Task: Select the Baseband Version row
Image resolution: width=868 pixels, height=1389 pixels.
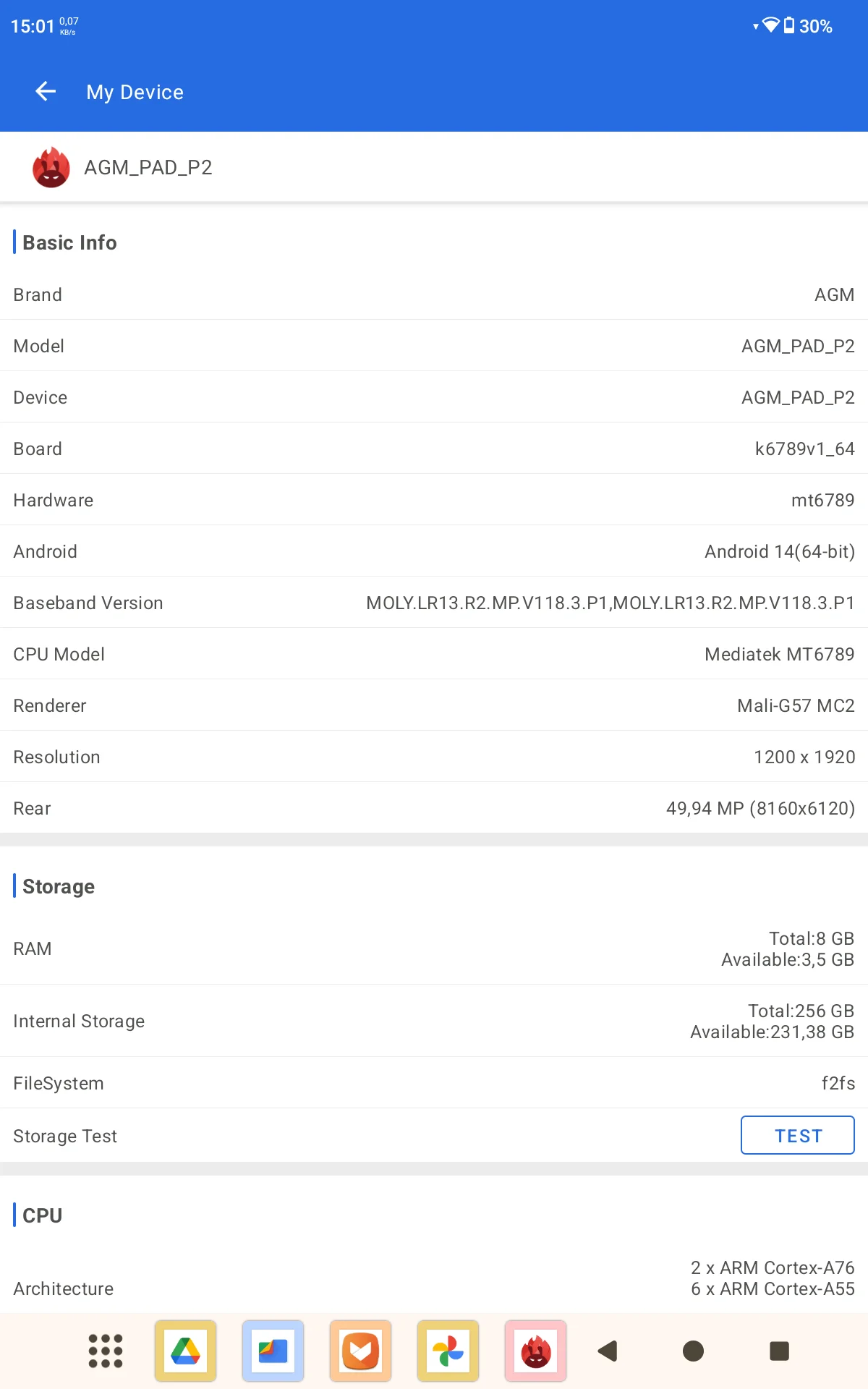Action: tap(434, 602)
